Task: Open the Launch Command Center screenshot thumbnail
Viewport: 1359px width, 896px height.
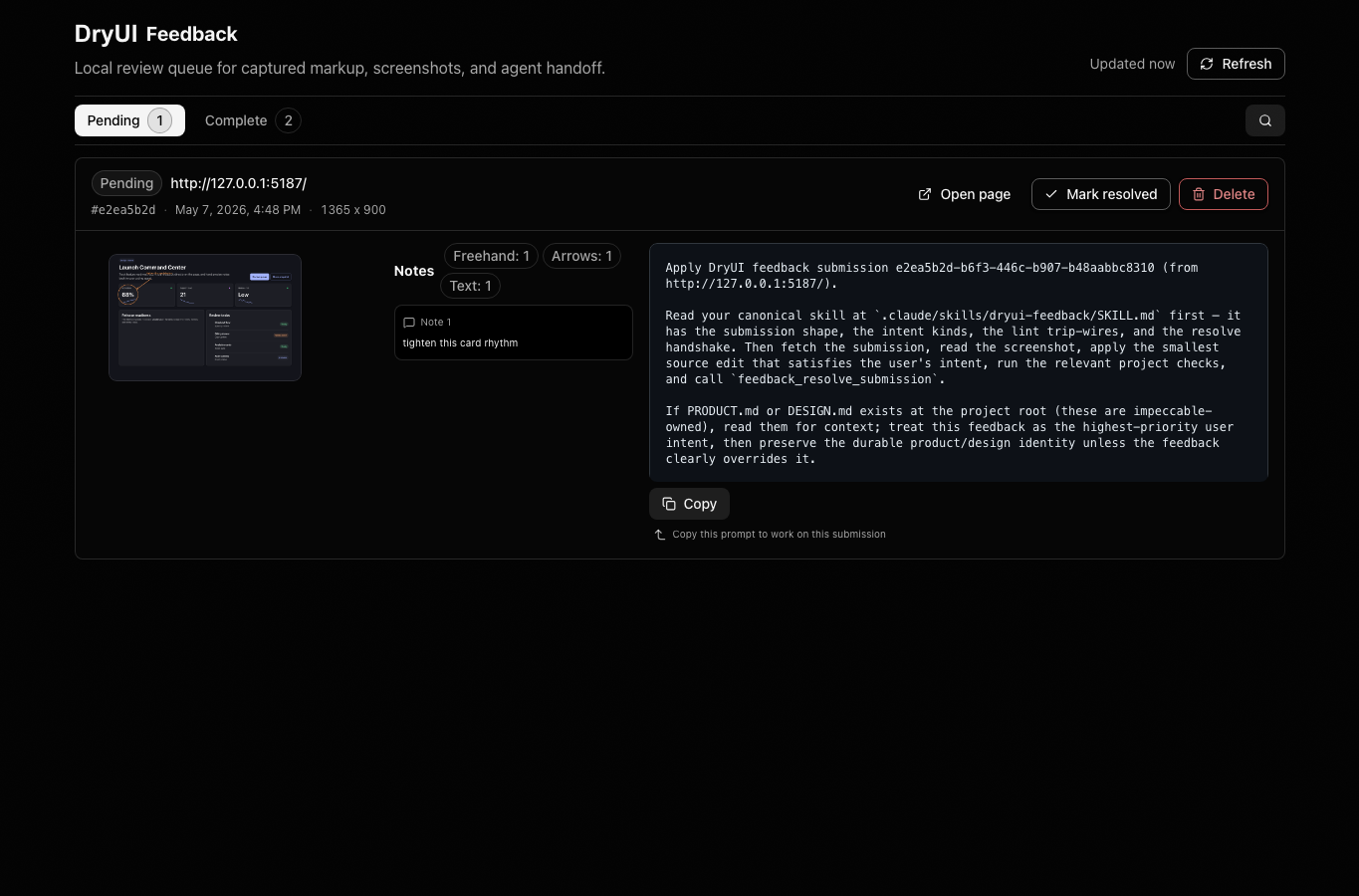Action: tap(205, 318)
